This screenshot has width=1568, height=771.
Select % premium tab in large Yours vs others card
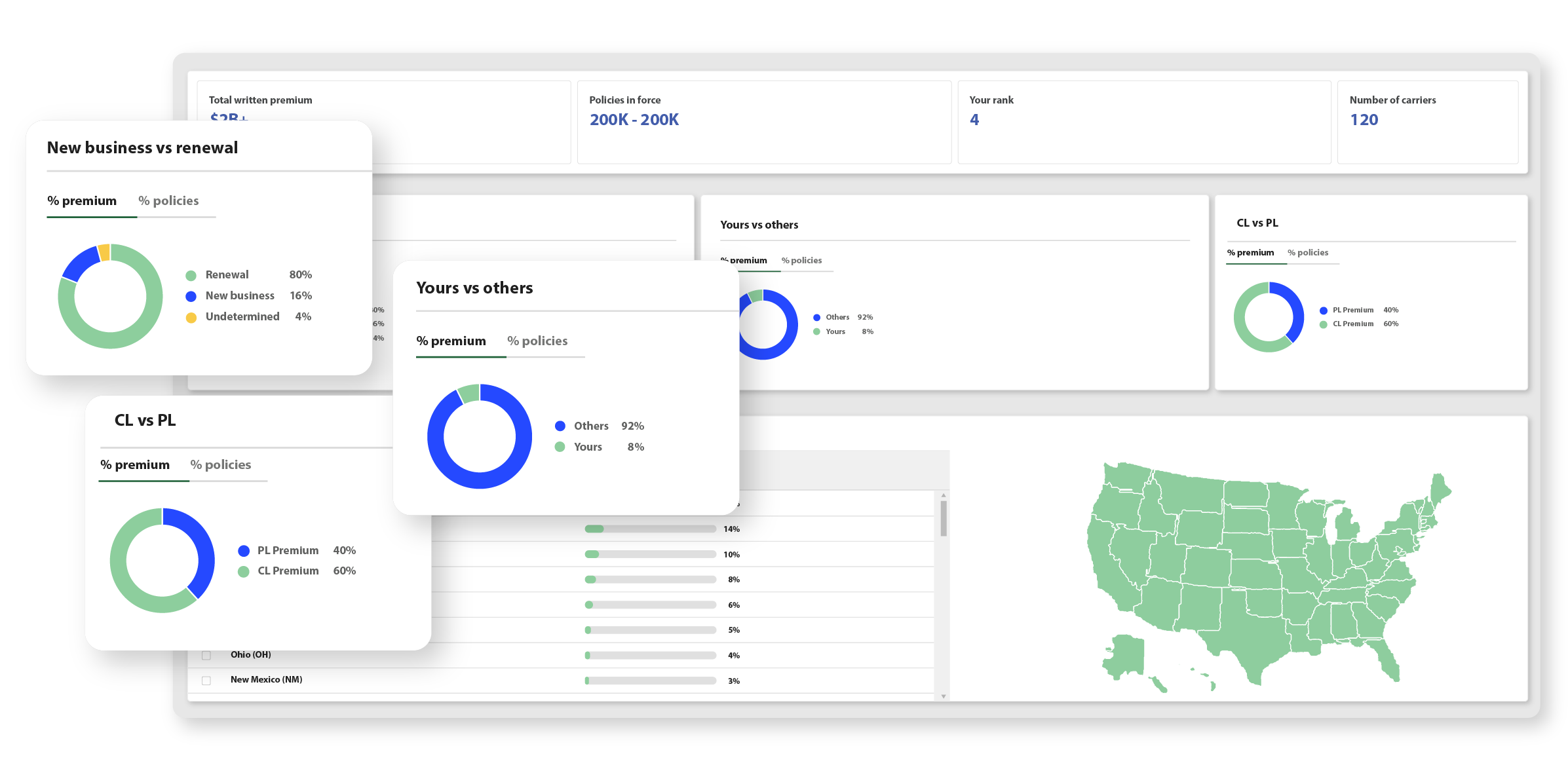click(451, 341)
